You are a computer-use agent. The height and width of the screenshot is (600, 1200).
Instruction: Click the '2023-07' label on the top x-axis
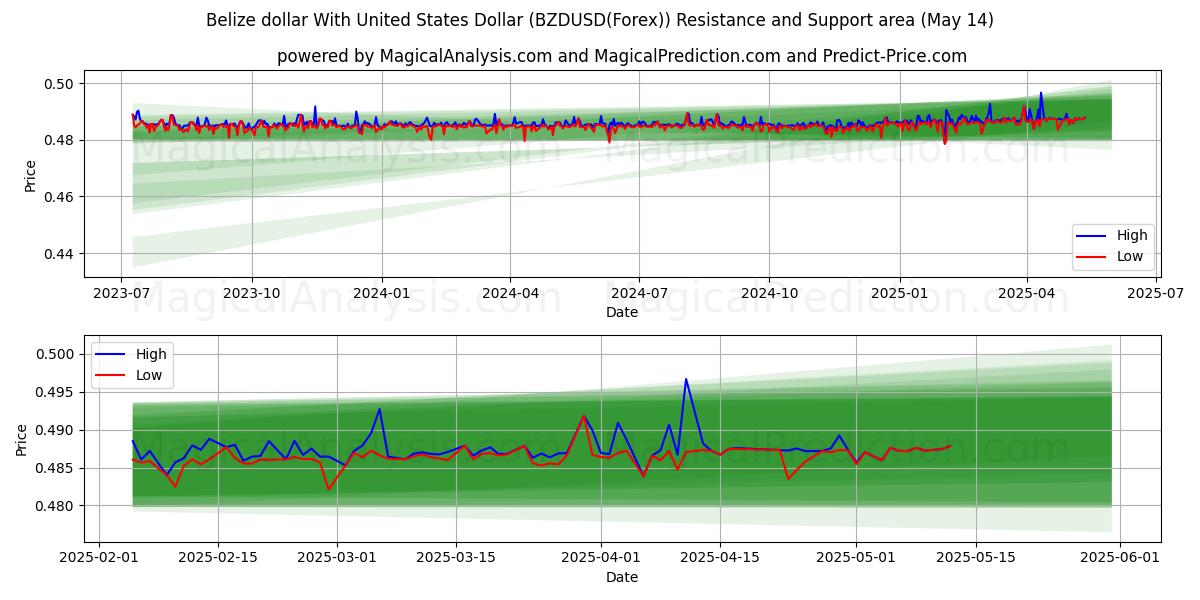[x=122, y=294]
